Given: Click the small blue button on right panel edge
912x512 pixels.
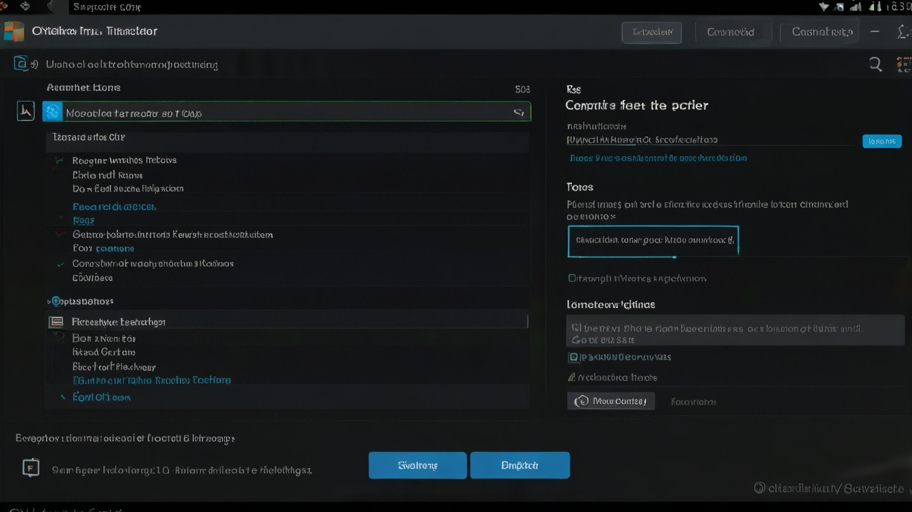Looking at the screenshot, I should click(881, 141).
